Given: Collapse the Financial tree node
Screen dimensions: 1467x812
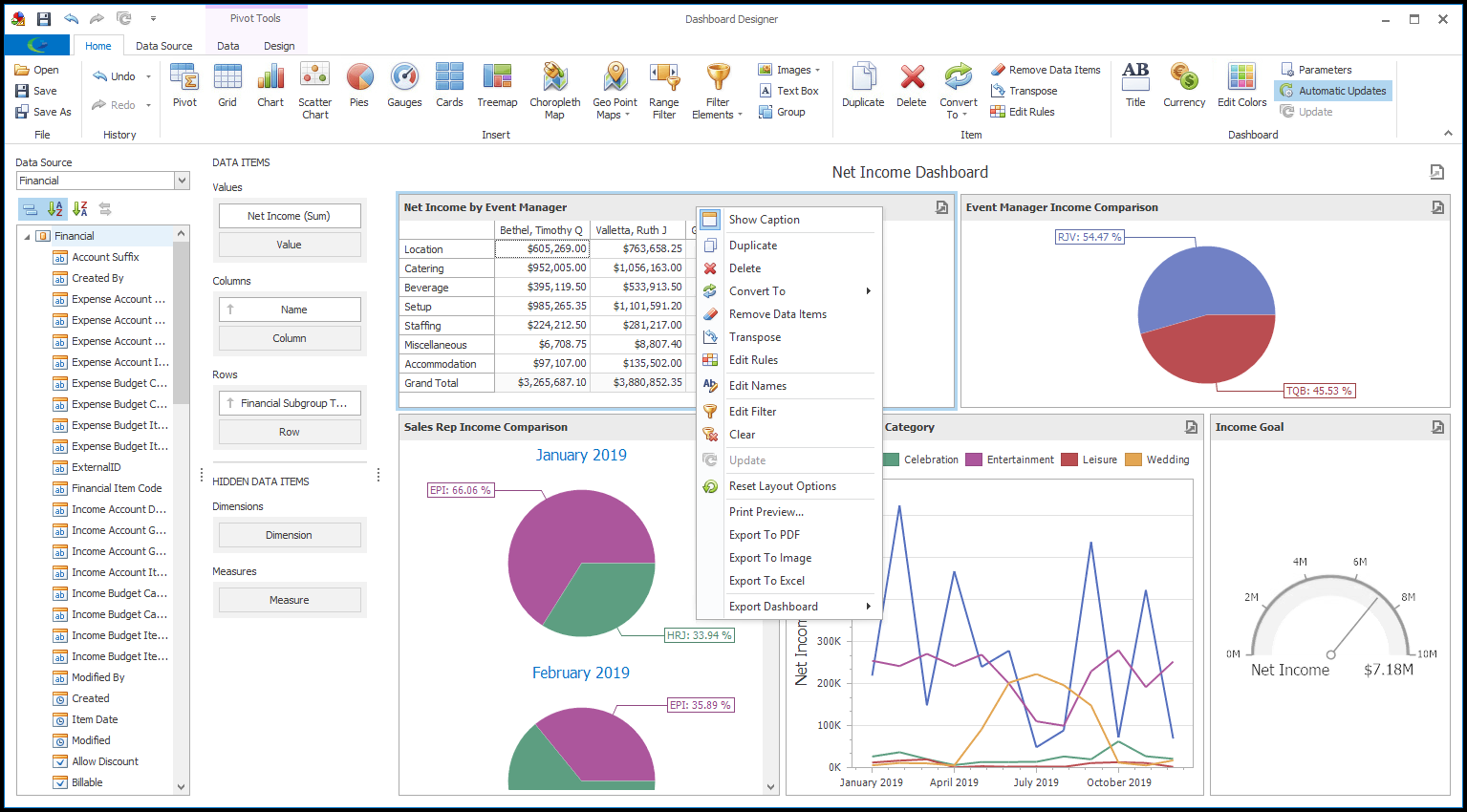Looking at the screenshot, I should pyautogui.click(x=27, y=237).
